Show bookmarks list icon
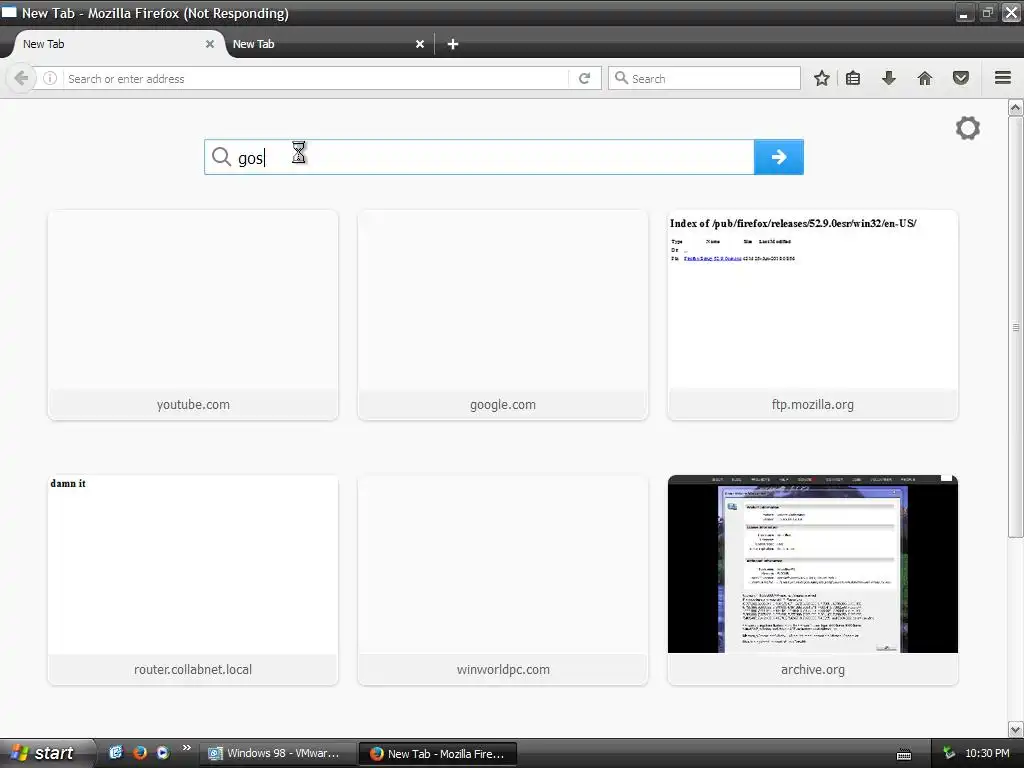1024x768 pixels. [x=853, y=78]
